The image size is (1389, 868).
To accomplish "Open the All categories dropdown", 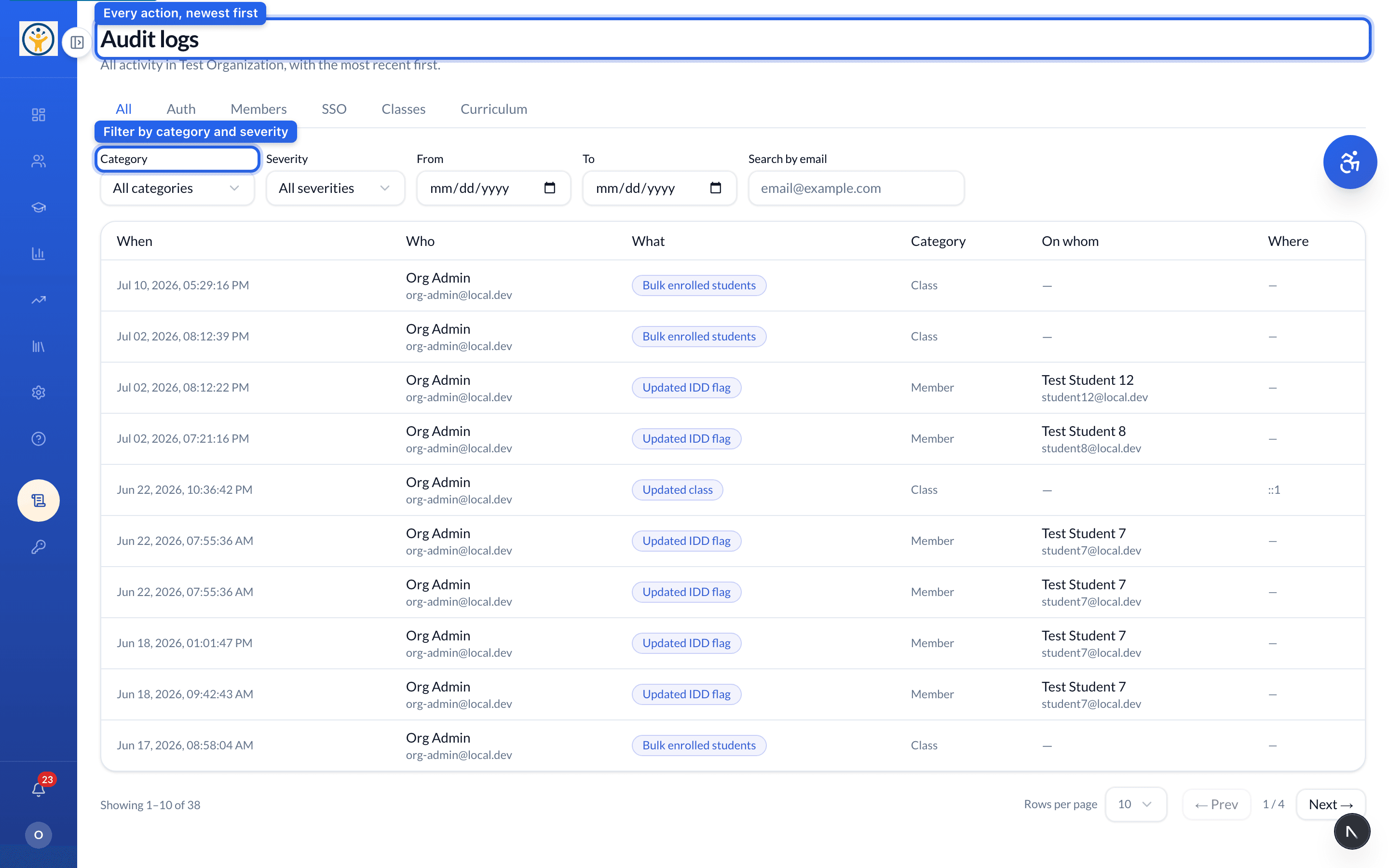I will click(x=177, y=188).
